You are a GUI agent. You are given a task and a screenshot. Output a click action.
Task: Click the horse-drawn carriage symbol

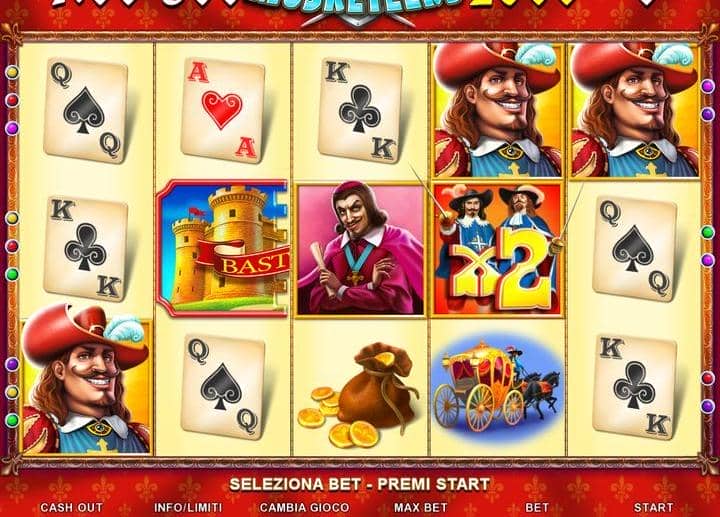tap(496, 386)
